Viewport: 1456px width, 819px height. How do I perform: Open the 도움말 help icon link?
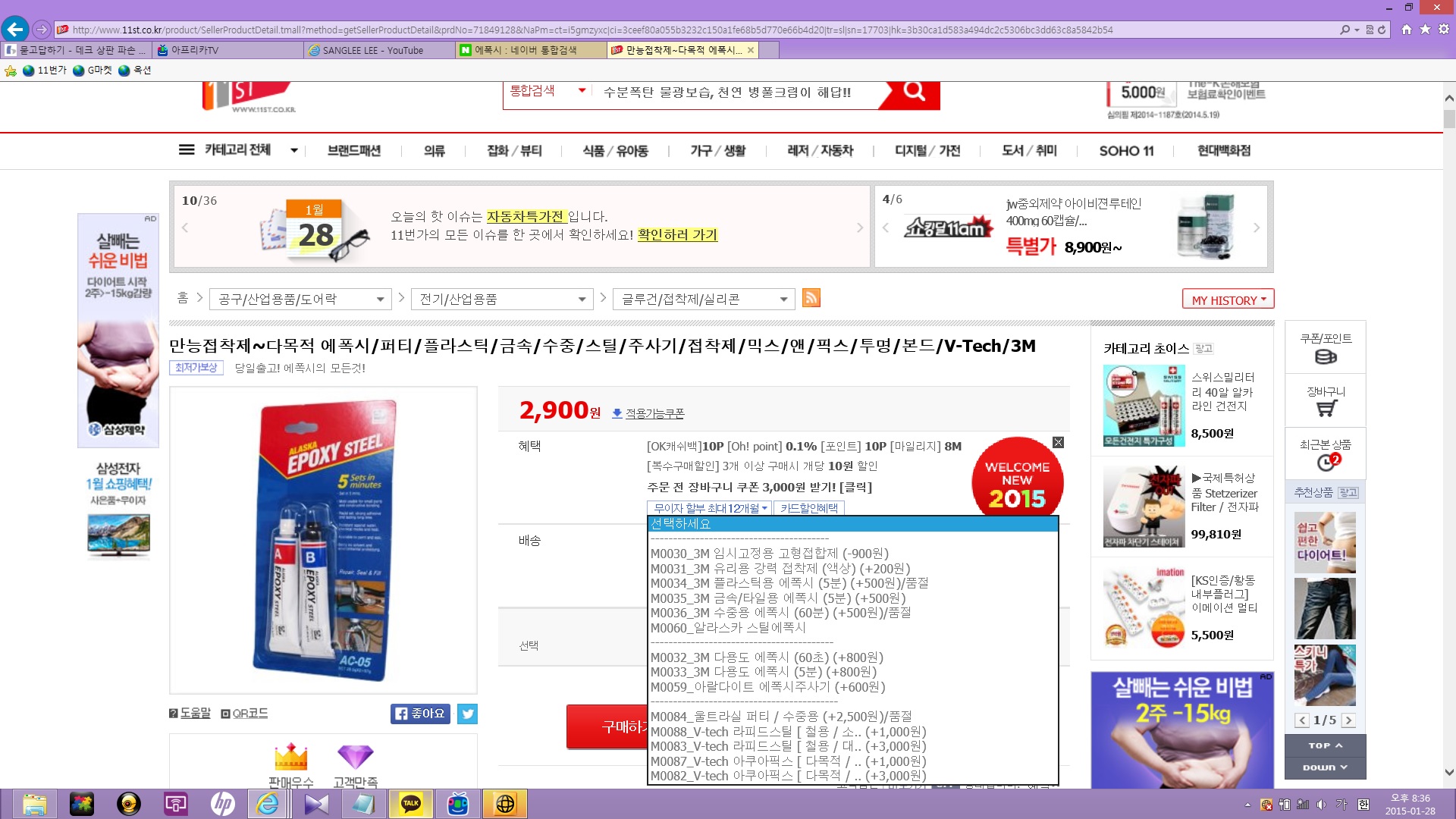click(x=190, y=713)
